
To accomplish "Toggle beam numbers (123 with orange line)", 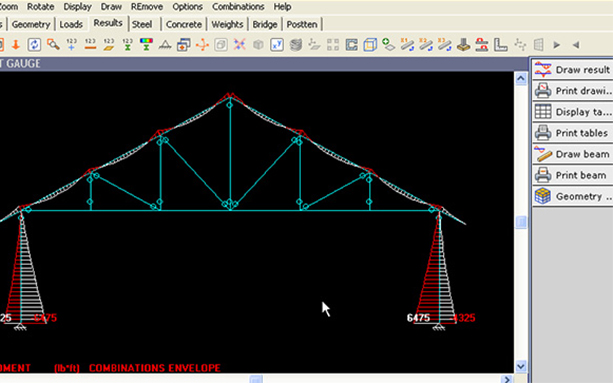I will pyautogui.click(x=90, y=45).
